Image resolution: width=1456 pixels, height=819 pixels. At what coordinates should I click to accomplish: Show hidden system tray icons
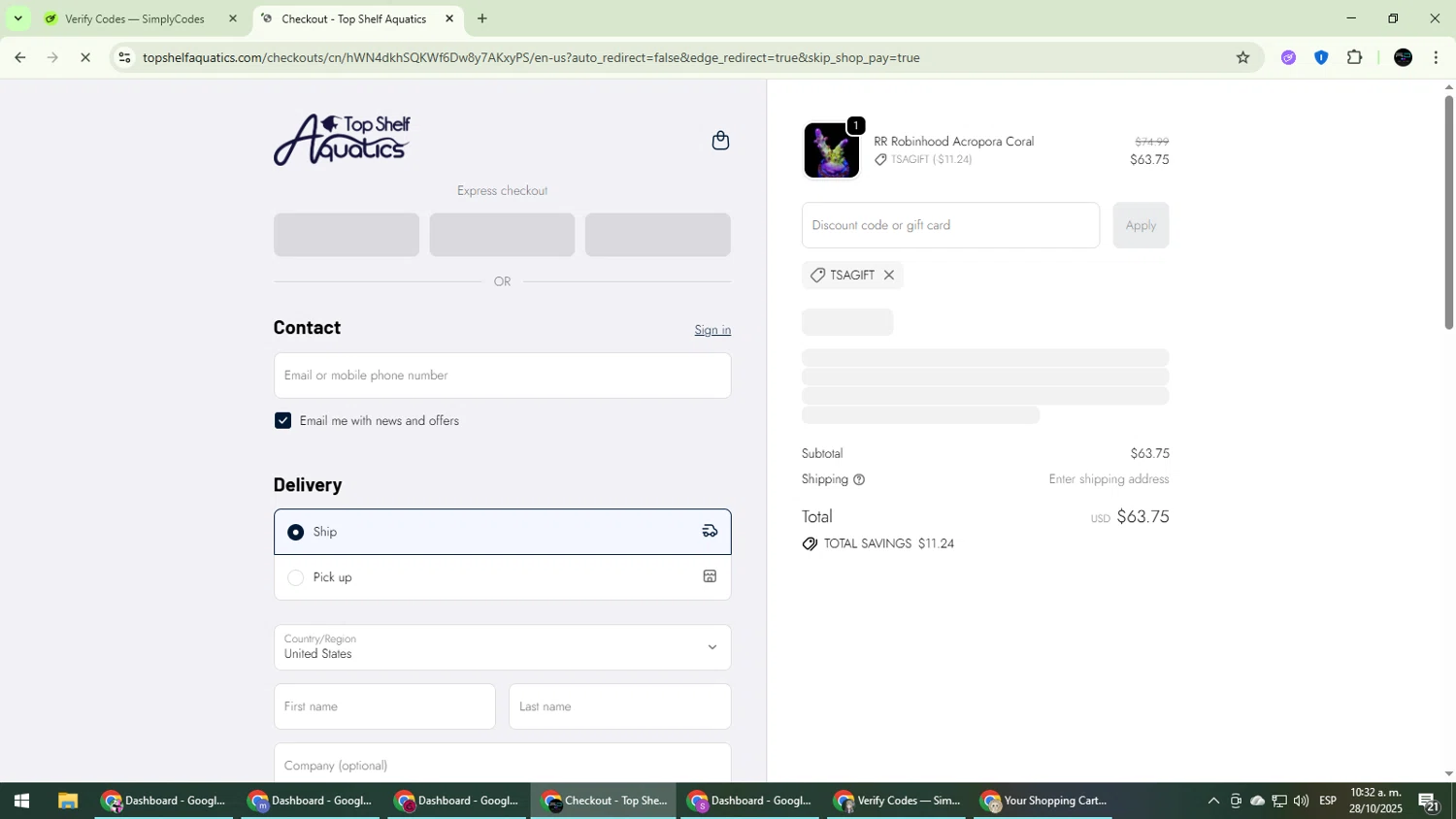pos(1213,802)
